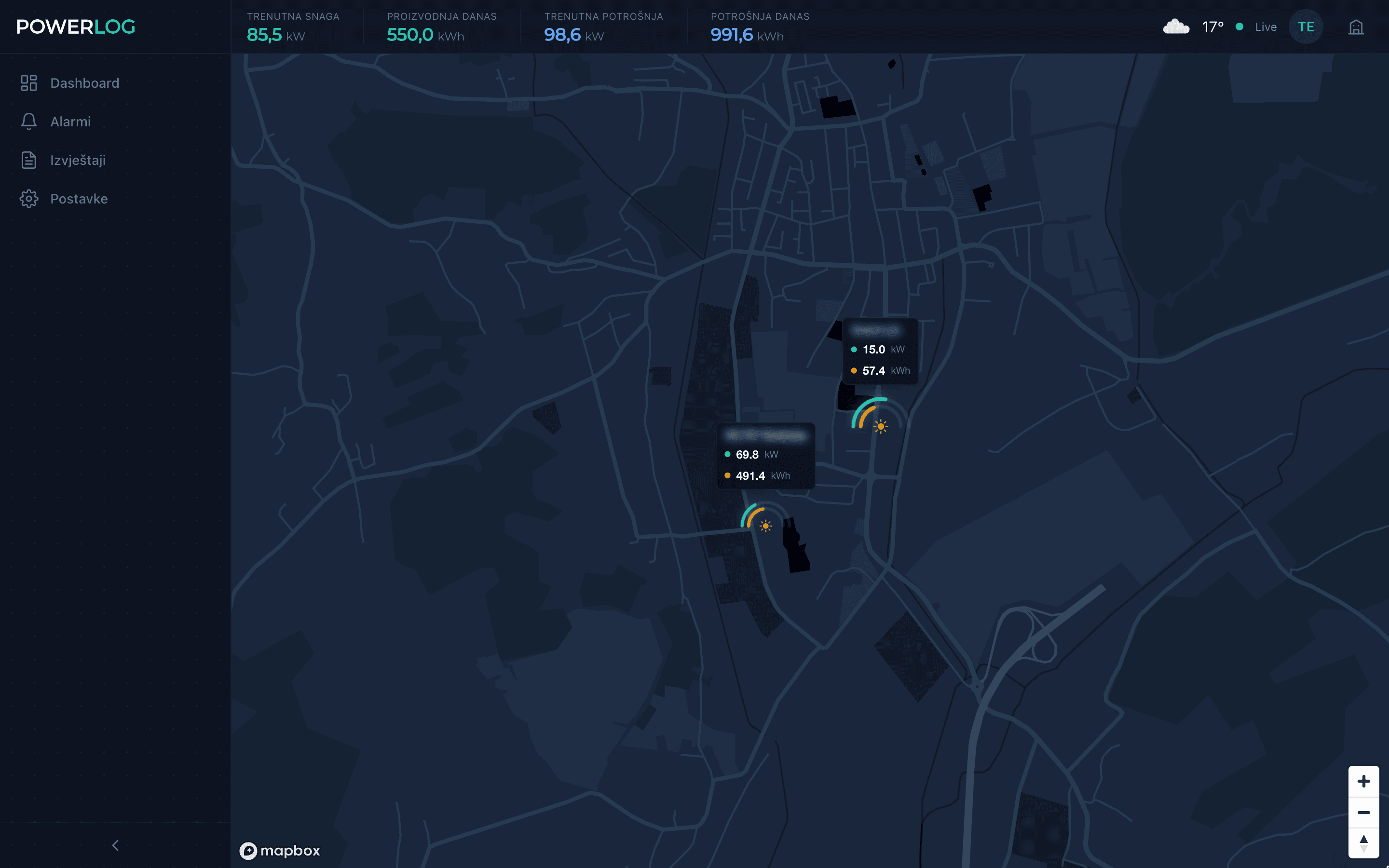Click the Izvještaji document icon

click(29, 160)
